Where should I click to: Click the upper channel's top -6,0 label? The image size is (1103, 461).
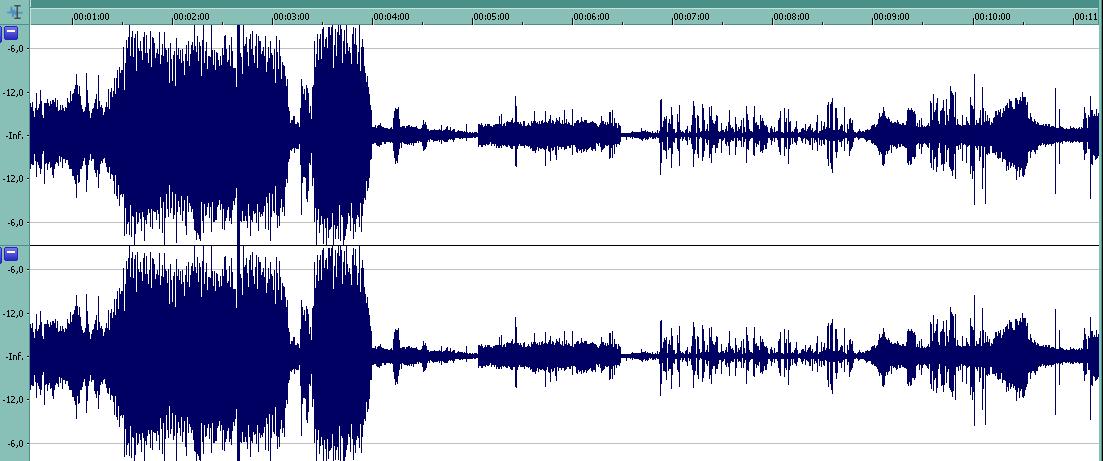(x=15, y=48)
